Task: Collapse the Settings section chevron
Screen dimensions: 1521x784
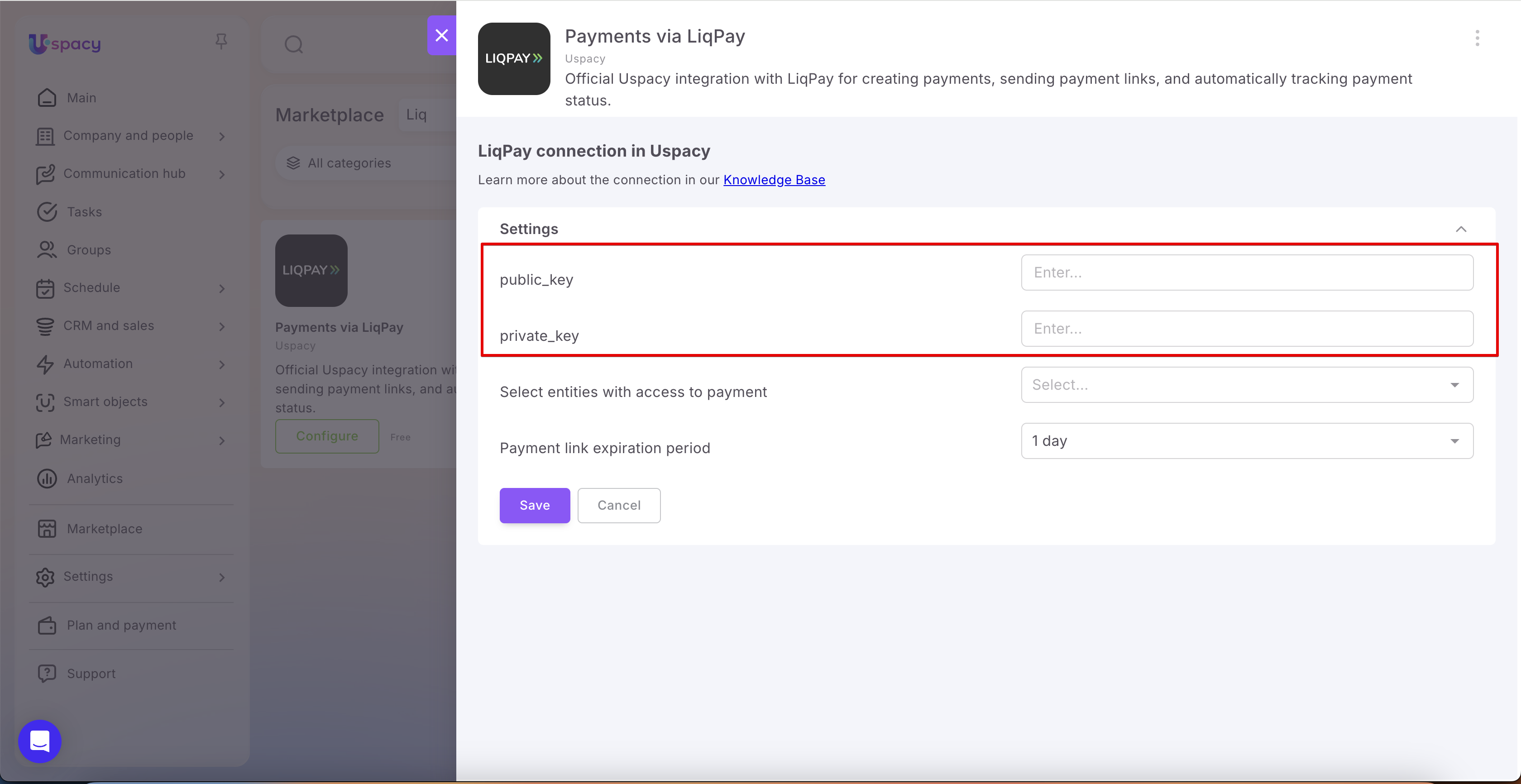Action: pos(1461,229)
